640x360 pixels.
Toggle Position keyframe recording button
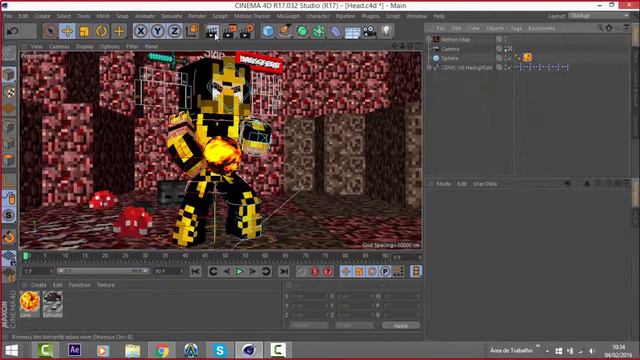coord(346,271)
